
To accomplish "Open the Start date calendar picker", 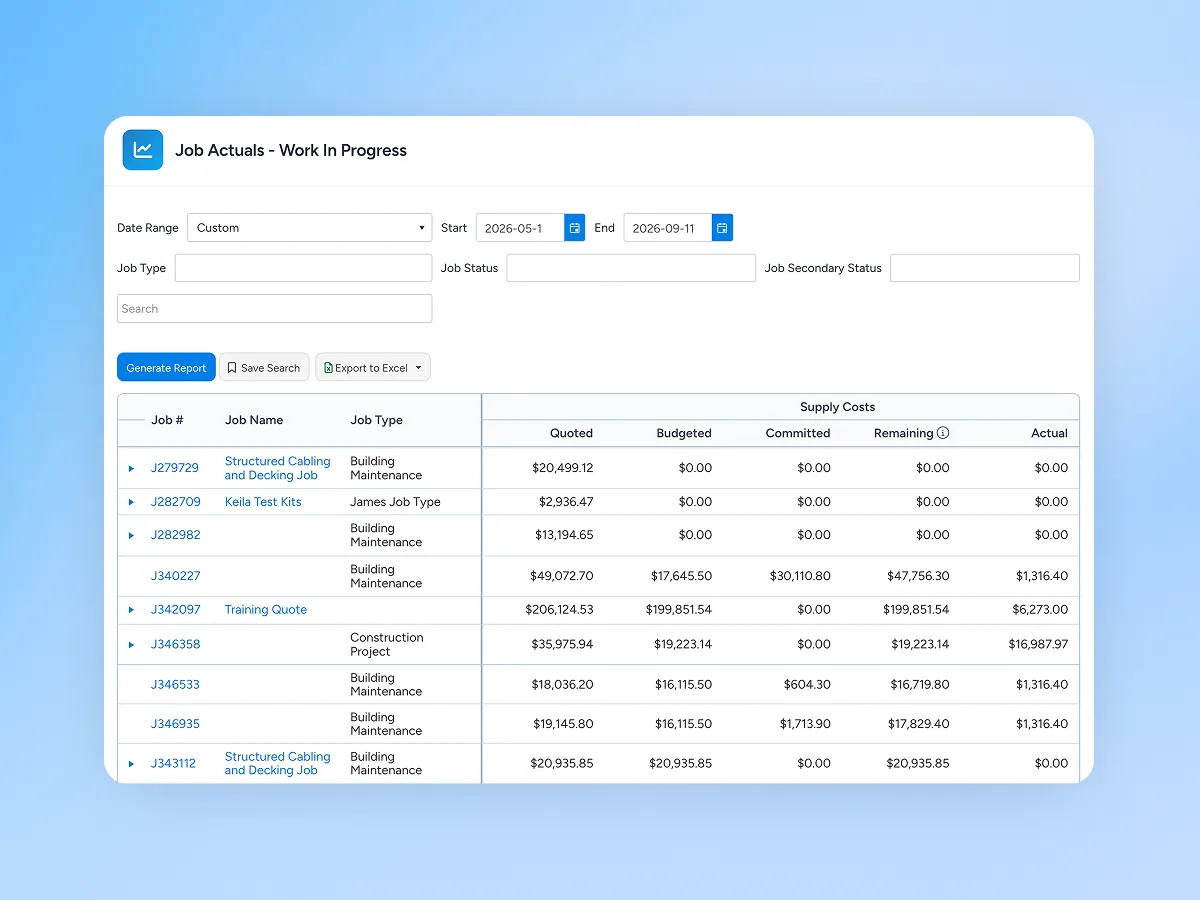I will [575, 228].
